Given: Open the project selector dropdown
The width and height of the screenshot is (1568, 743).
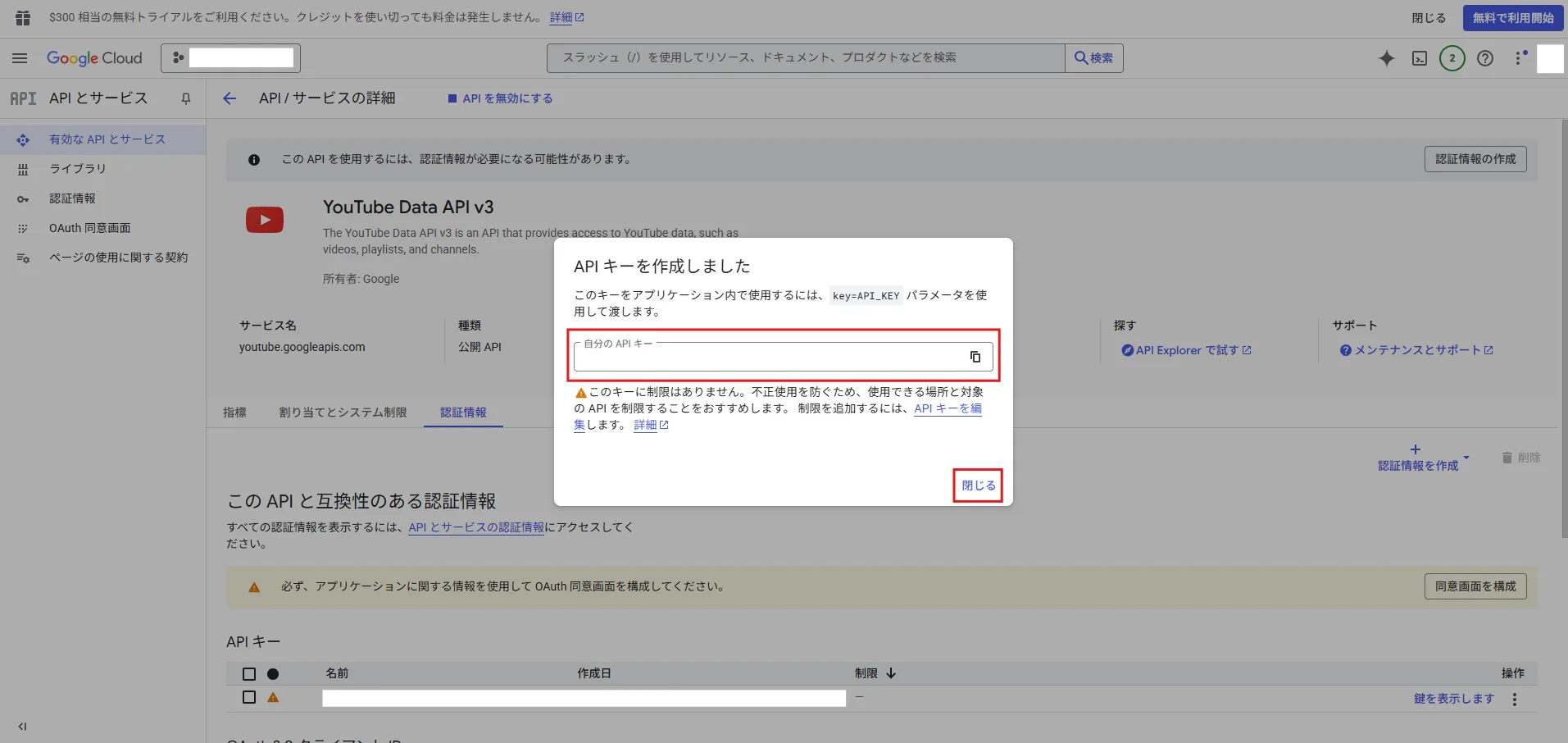Looking at the screenshot, I should point(230,58).
